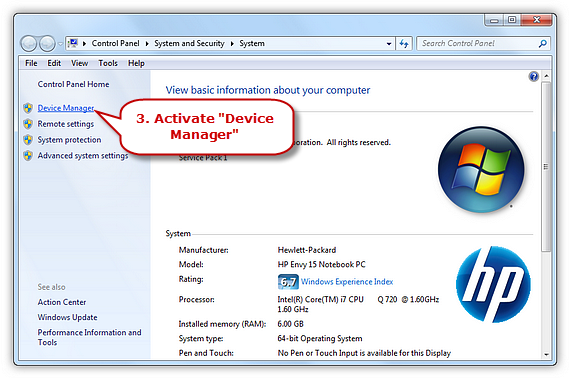
Task: Click the refresh icon beside address bar
Action: (x=404, y=44)
